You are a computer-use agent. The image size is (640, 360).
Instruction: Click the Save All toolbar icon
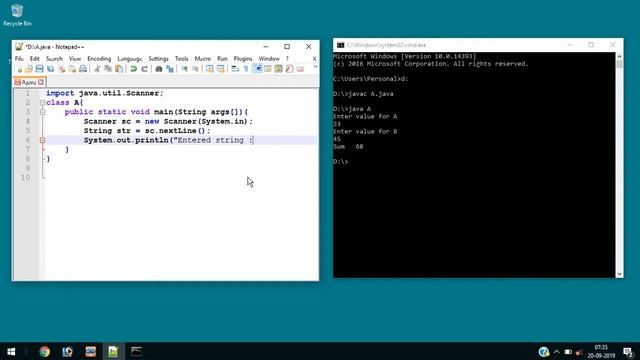pyautogui.click(x=50, y=69)
